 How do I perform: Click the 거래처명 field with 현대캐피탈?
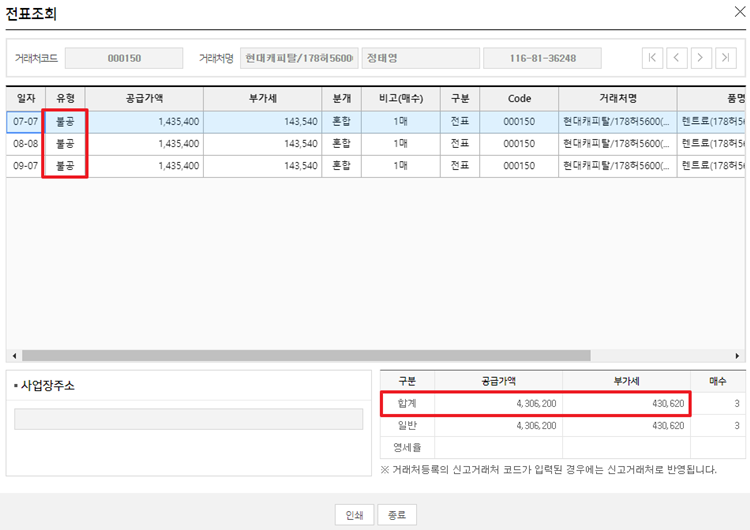click(299, 58)
